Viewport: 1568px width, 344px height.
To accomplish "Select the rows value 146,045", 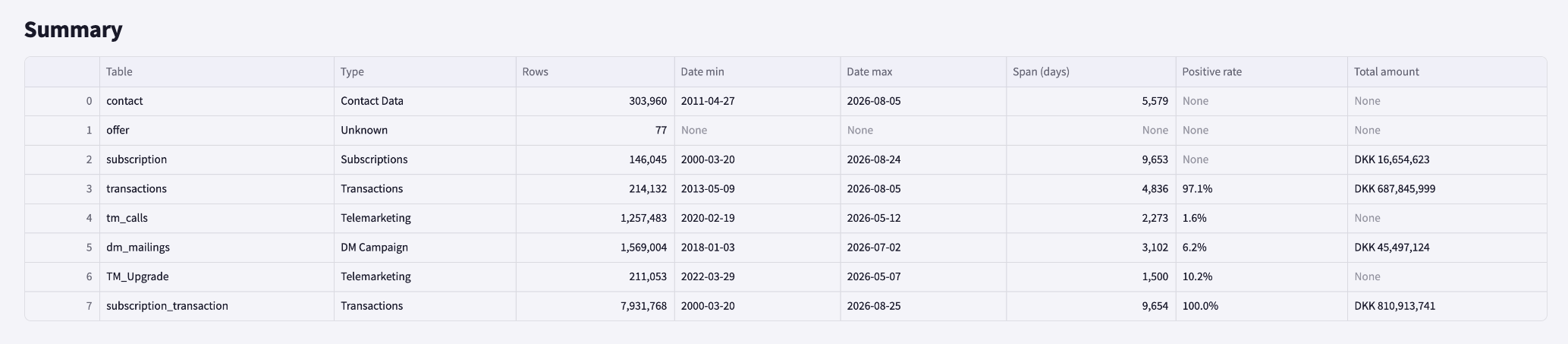I will pos(595,159).
